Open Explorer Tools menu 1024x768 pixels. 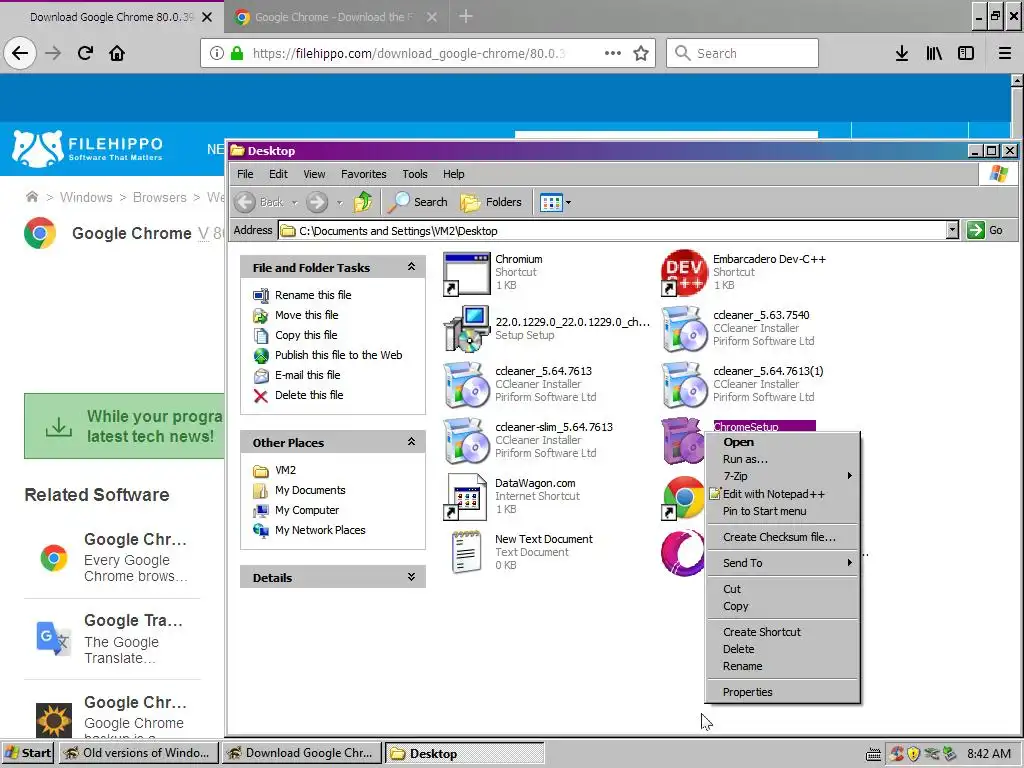(415, 174)
